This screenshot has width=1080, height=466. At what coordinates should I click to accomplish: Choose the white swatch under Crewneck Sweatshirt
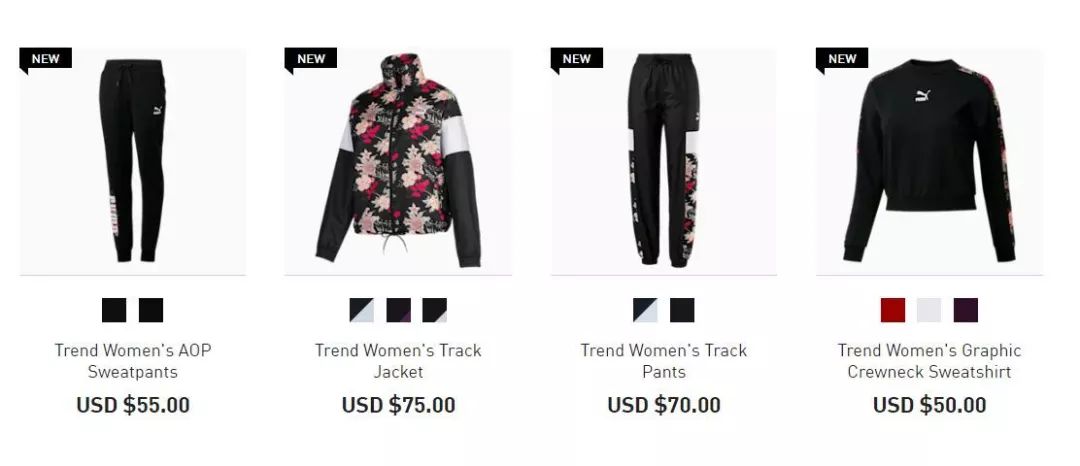(x=929, y=310)
